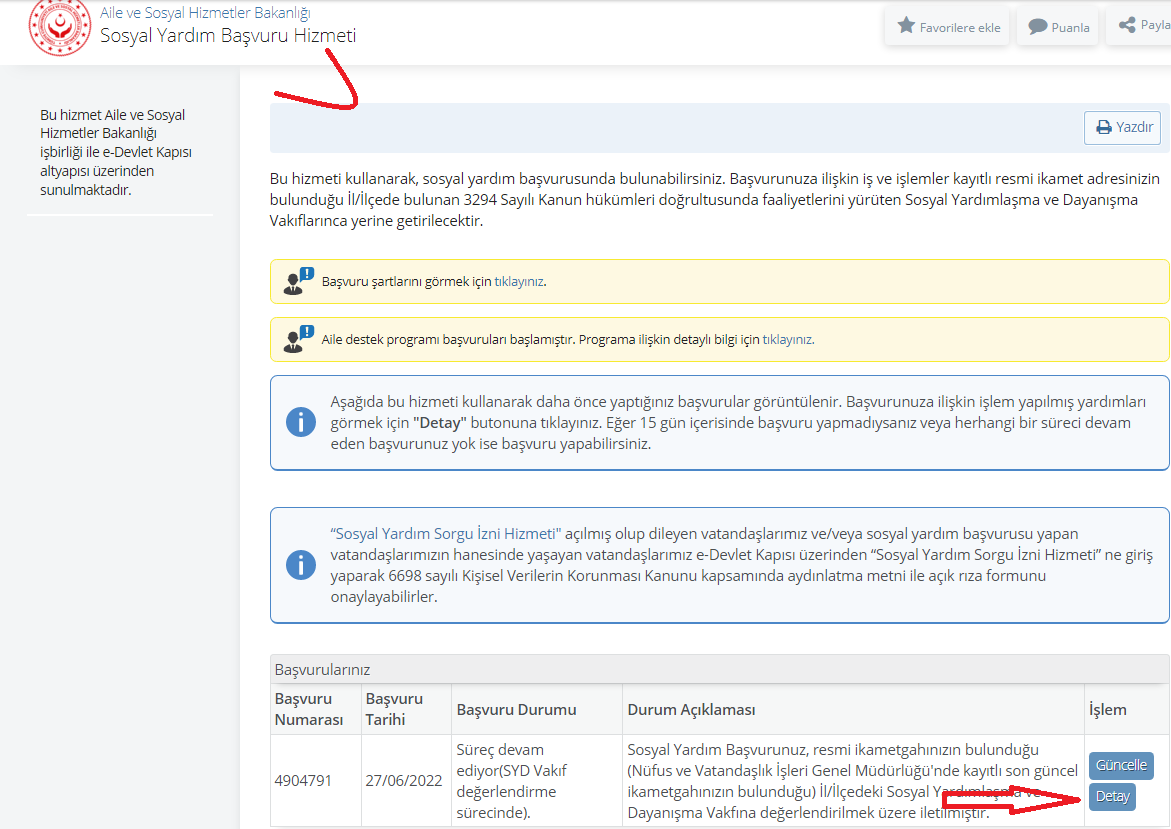1171x829 pixels.
Task: Click the Başvurularınız table caption
Action: click(322, 670)
